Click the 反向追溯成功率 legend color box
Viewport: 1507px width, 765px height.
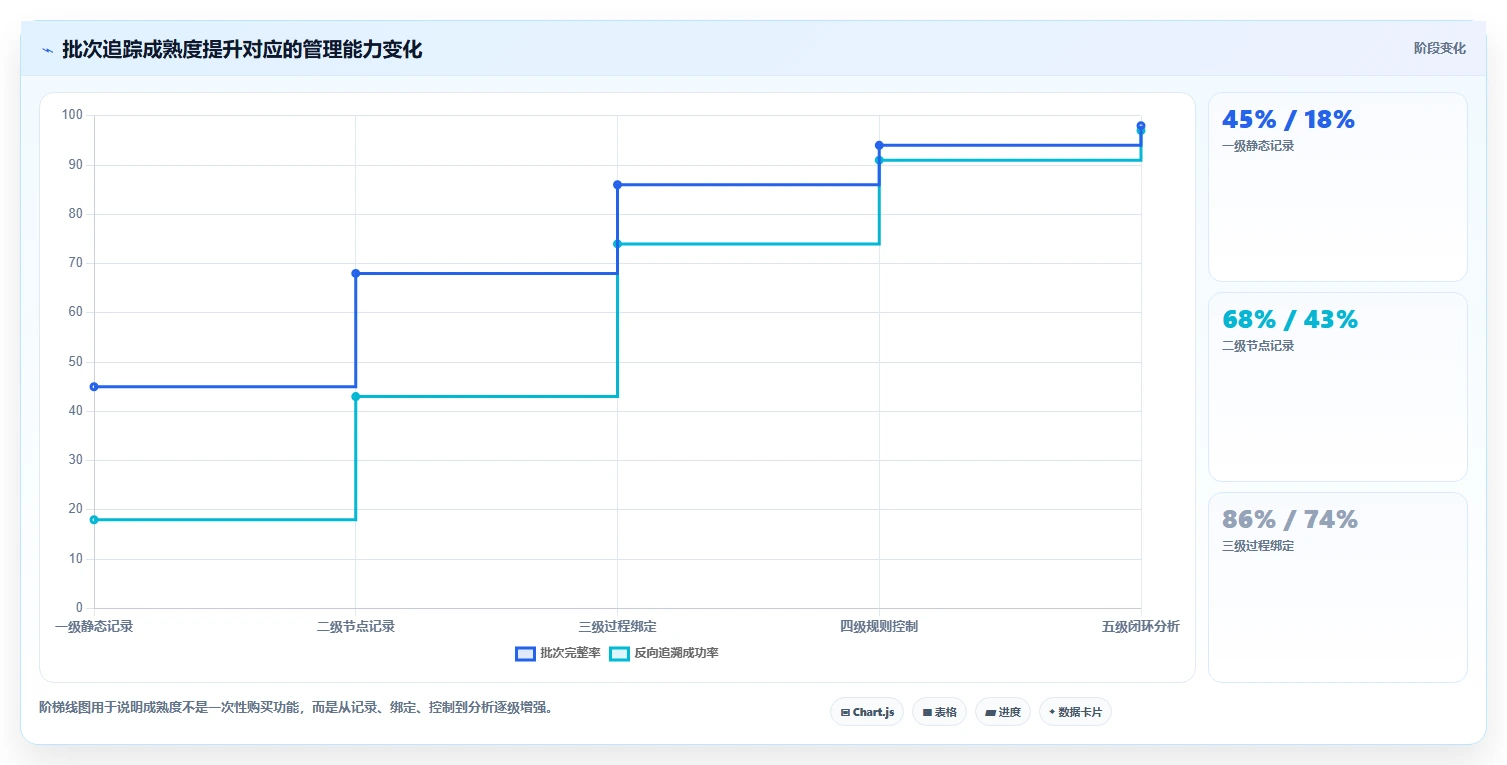click(619, 653)
